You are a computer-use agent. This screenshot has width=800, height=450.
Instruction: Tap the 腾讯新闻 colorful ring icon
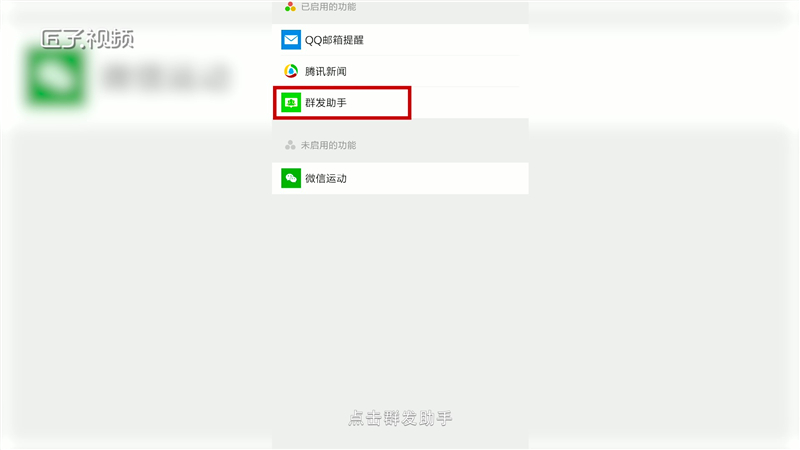291,71
